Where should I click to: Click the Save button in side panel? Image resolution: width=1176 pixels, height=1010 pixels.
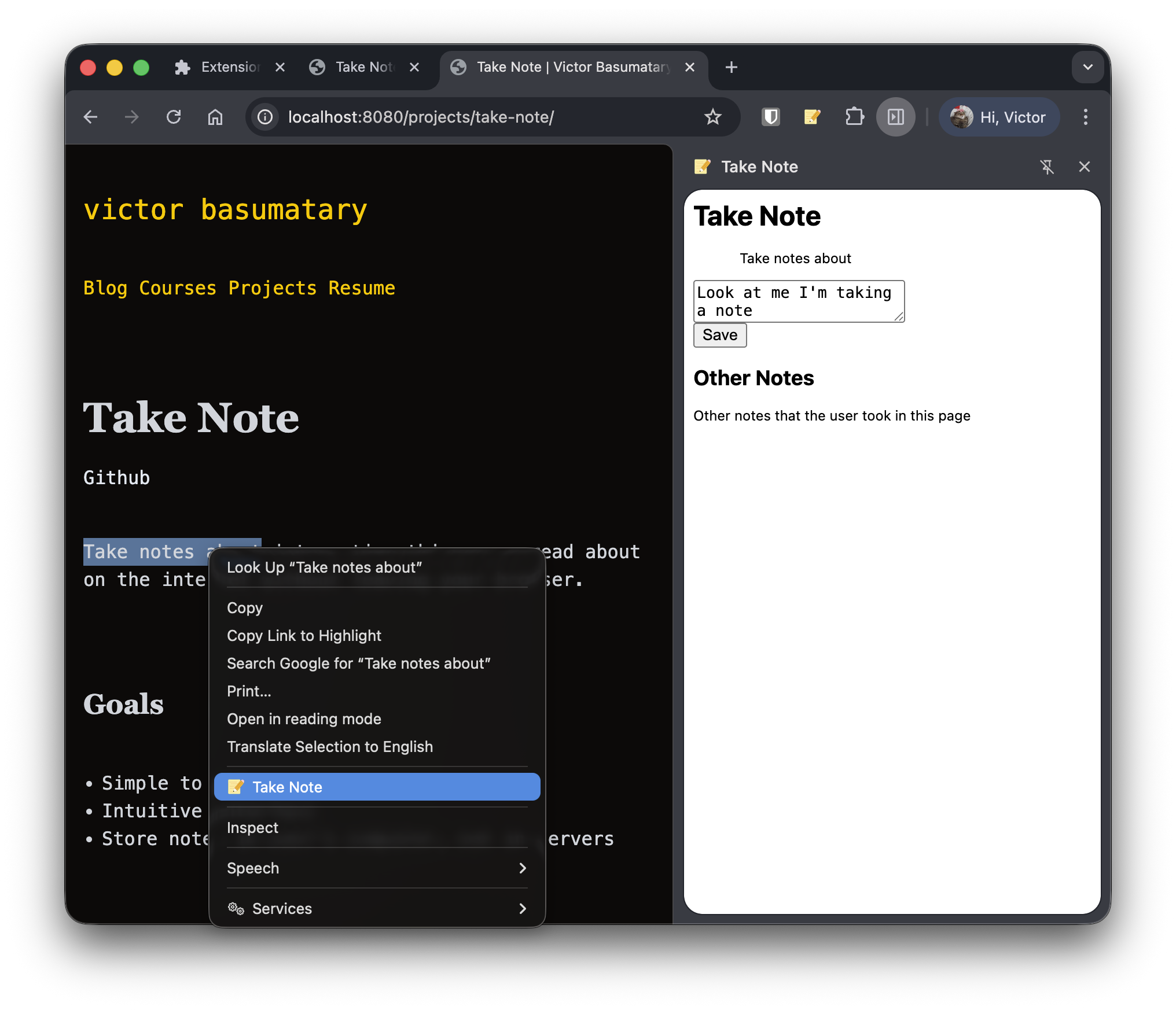pos(719,335)
